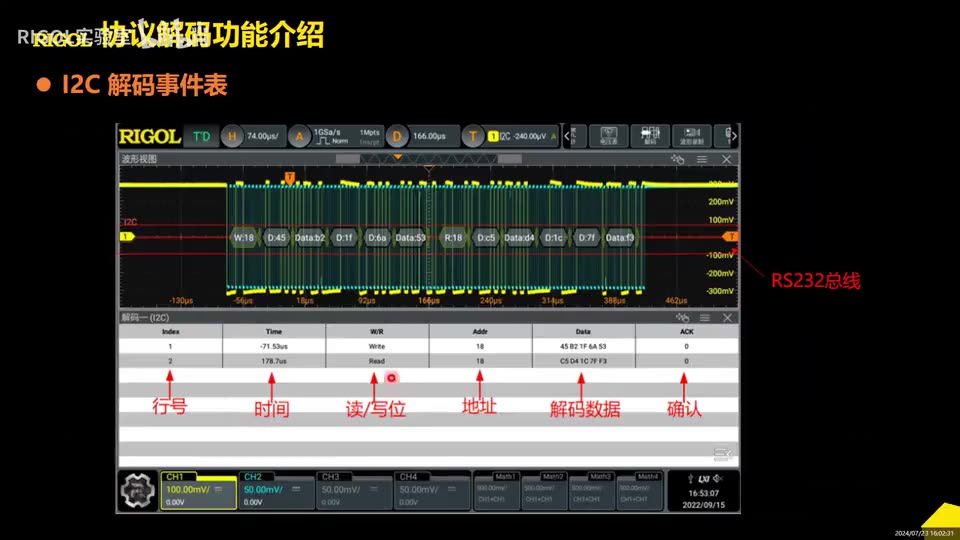Enable the CH4 channel tab

(x=432, y=490)
